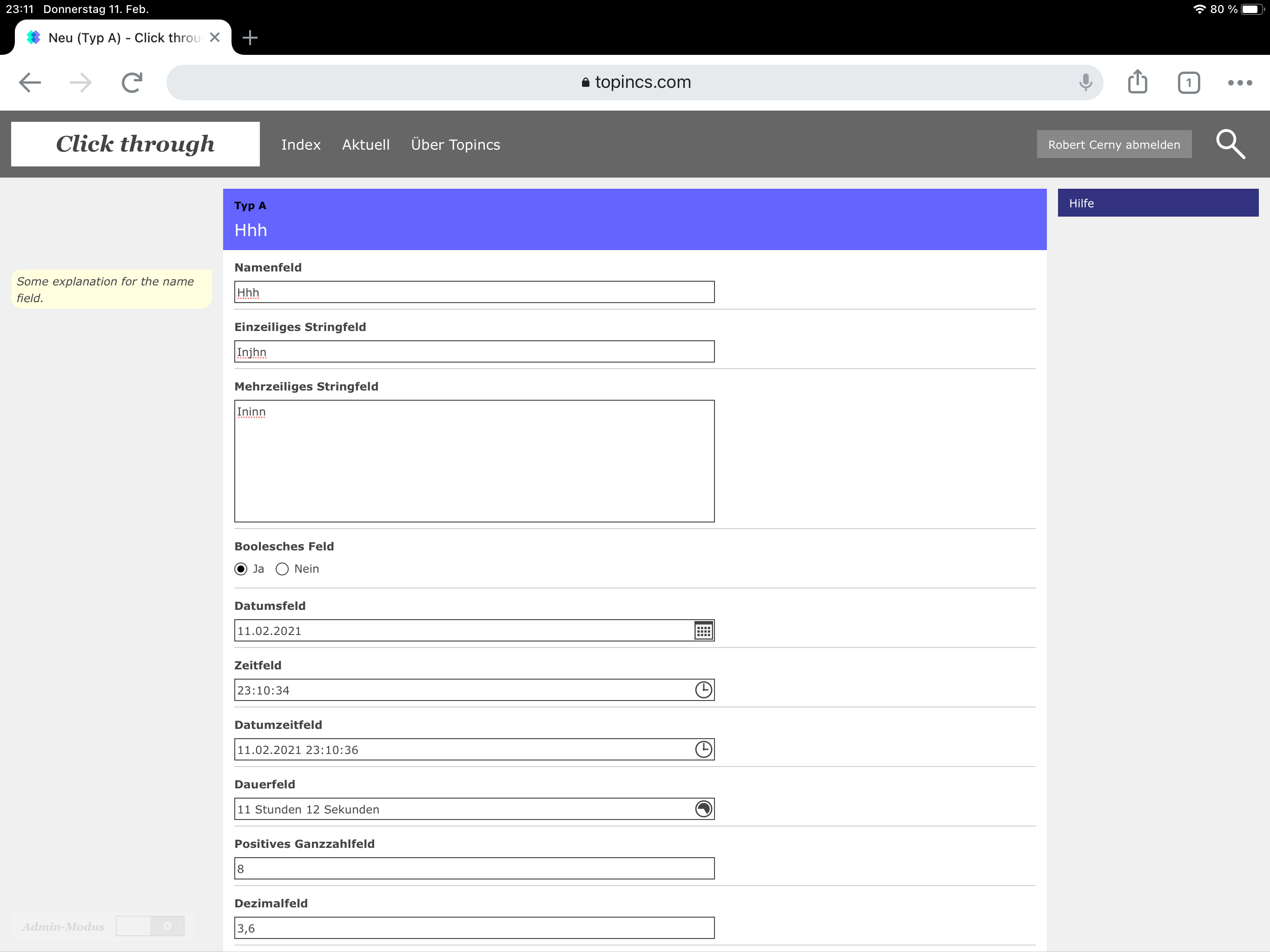Screen dimensions: 1270x952
Task: Open the calendar picker in Datumsfeld
Action: (703, 630)
